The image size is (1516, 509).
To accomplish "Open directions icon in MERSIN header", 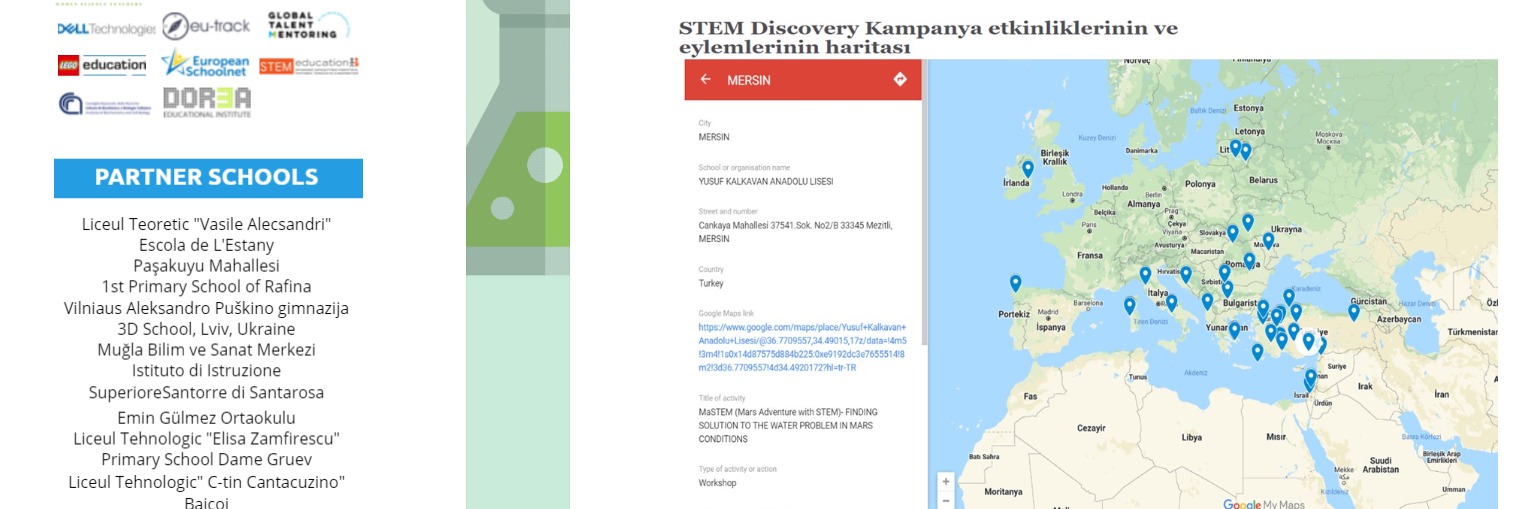I will pos(900,79).
